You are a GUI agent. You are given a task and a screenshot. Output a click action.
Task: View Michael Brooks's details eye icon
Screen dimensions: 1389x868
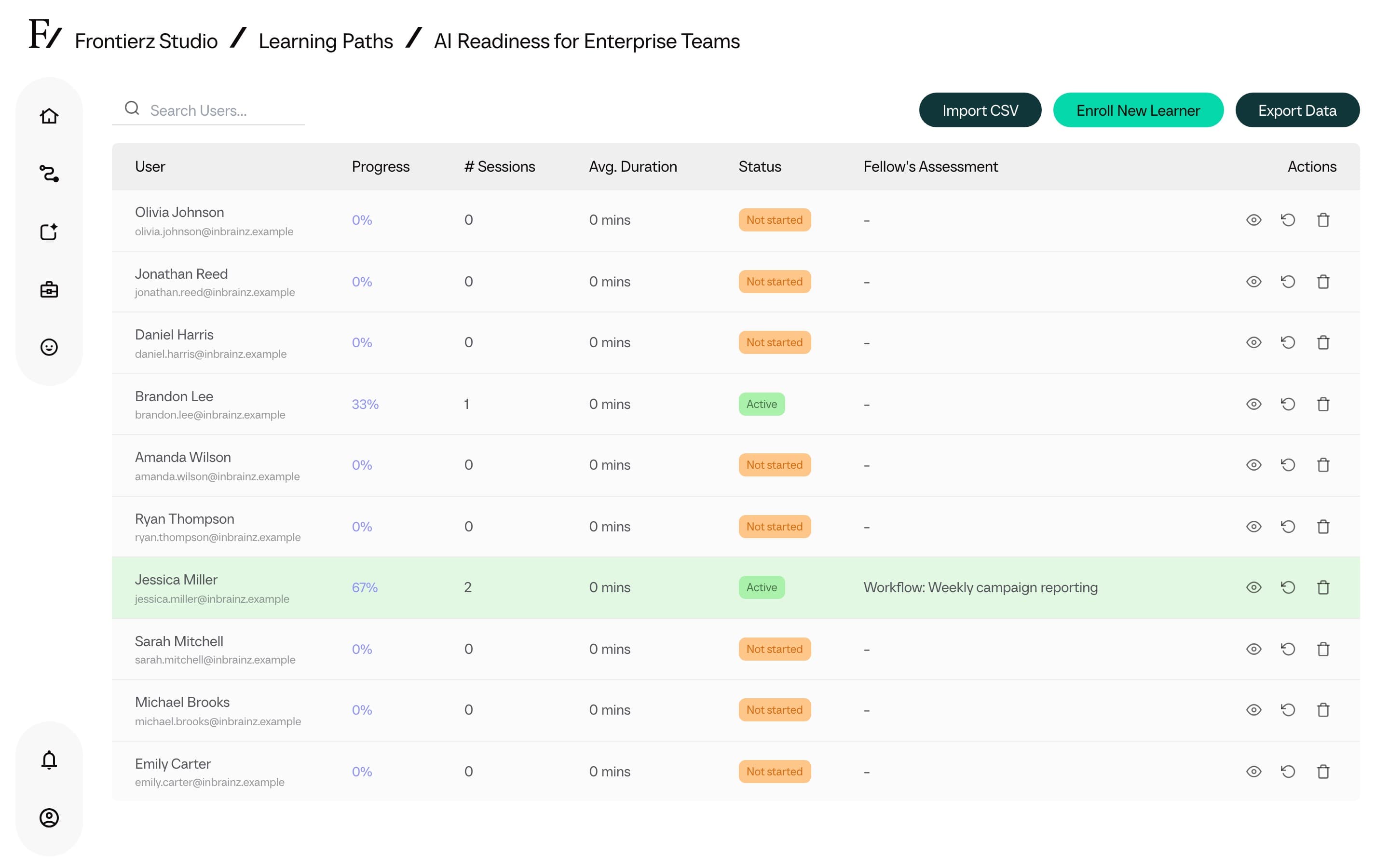click(1253, 710)
